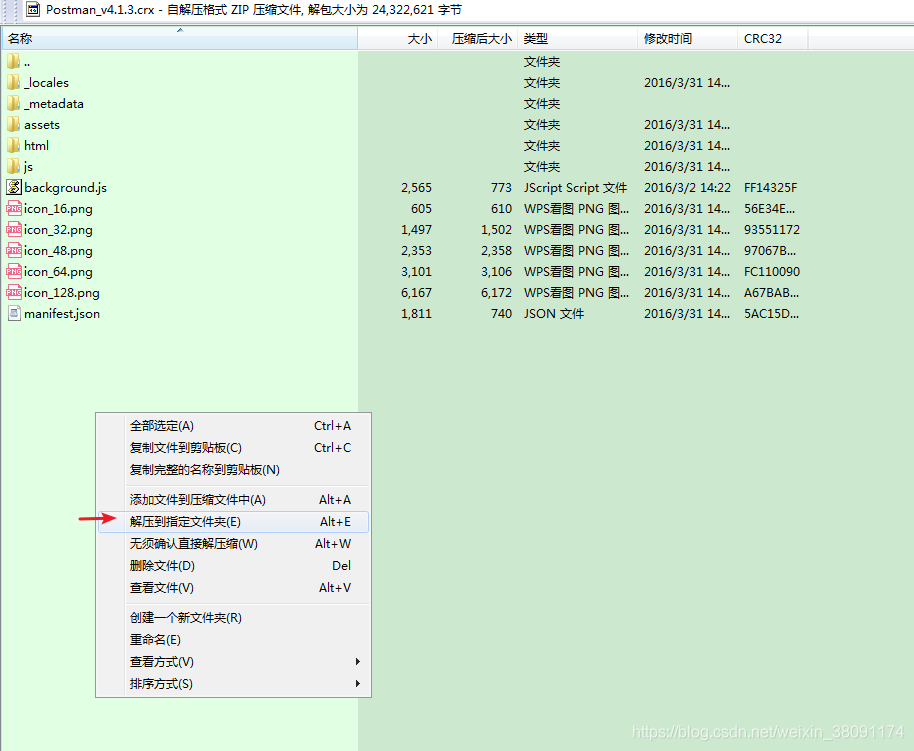
Task: Expand the 排序方式(S) submenu
Action: (x=233, y=684)
